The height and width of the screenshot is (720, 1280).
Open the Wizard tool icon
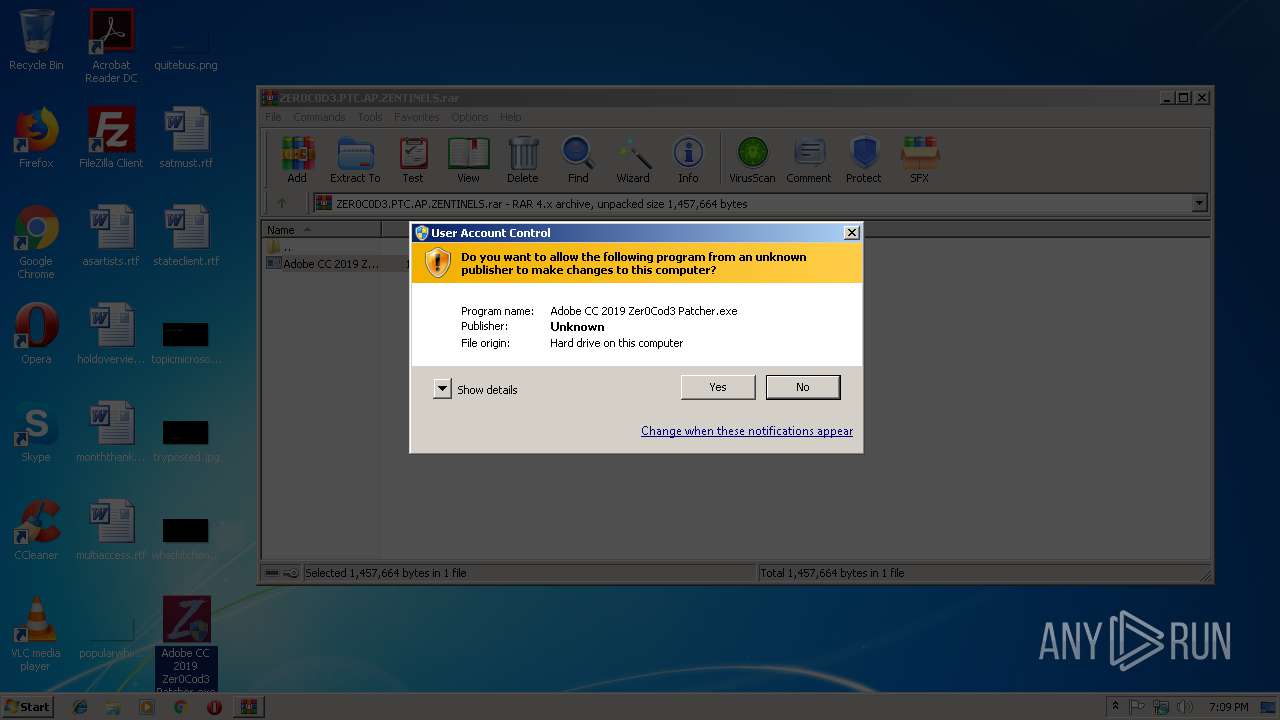tap(632, 160)
